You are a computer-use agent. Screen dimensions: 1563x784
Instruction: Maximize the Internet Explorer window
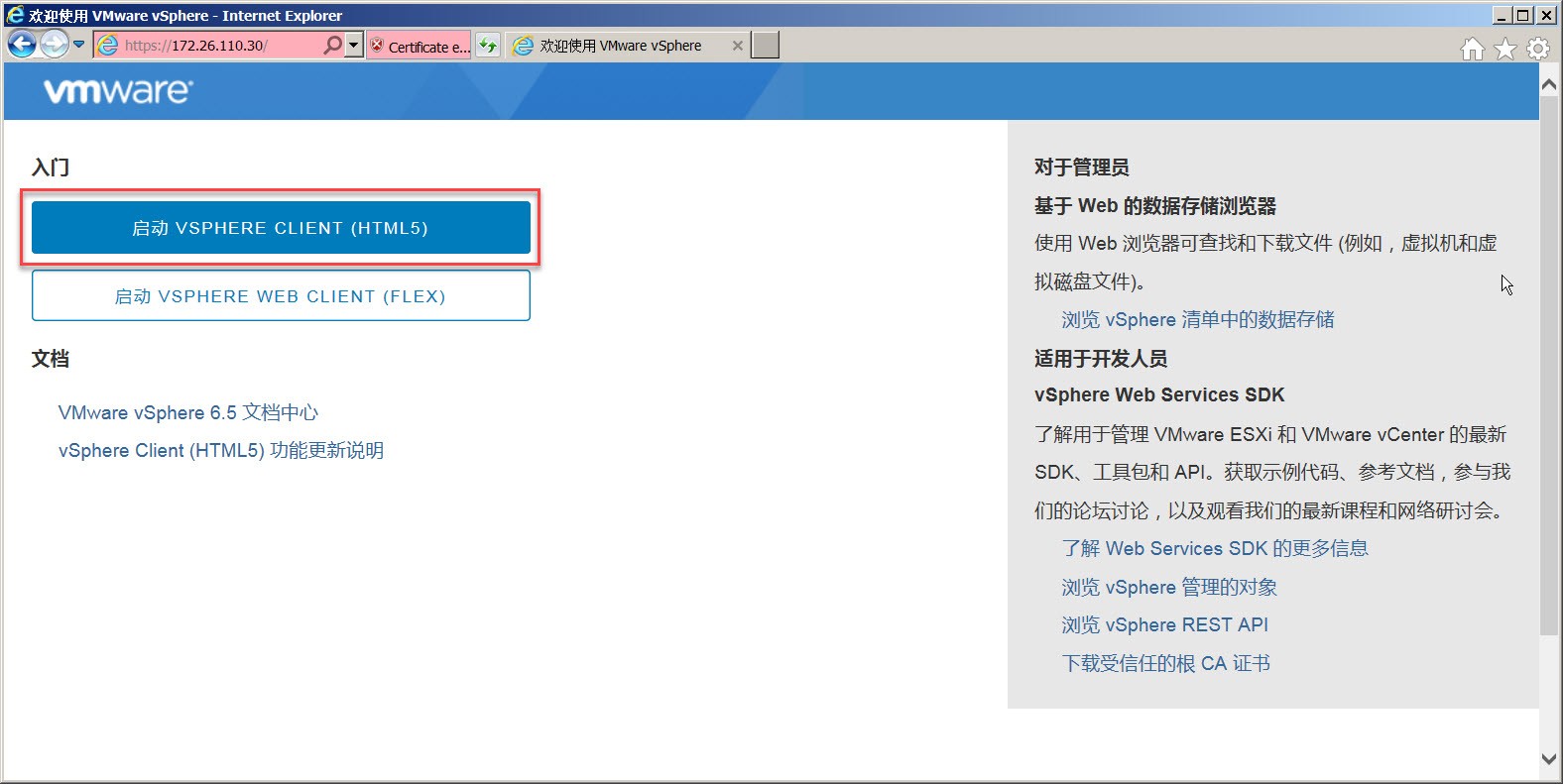coord(1522,15)
